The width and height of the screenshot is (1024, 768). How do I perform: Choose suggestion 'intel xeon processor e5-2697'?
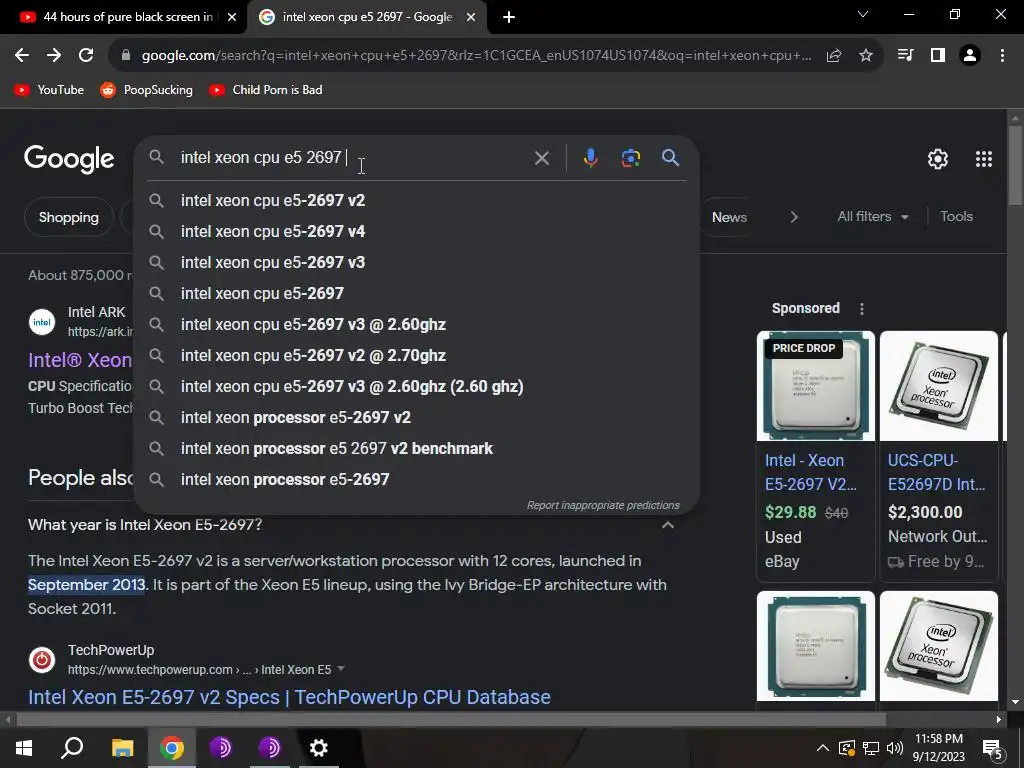click(x=416, y=480)
